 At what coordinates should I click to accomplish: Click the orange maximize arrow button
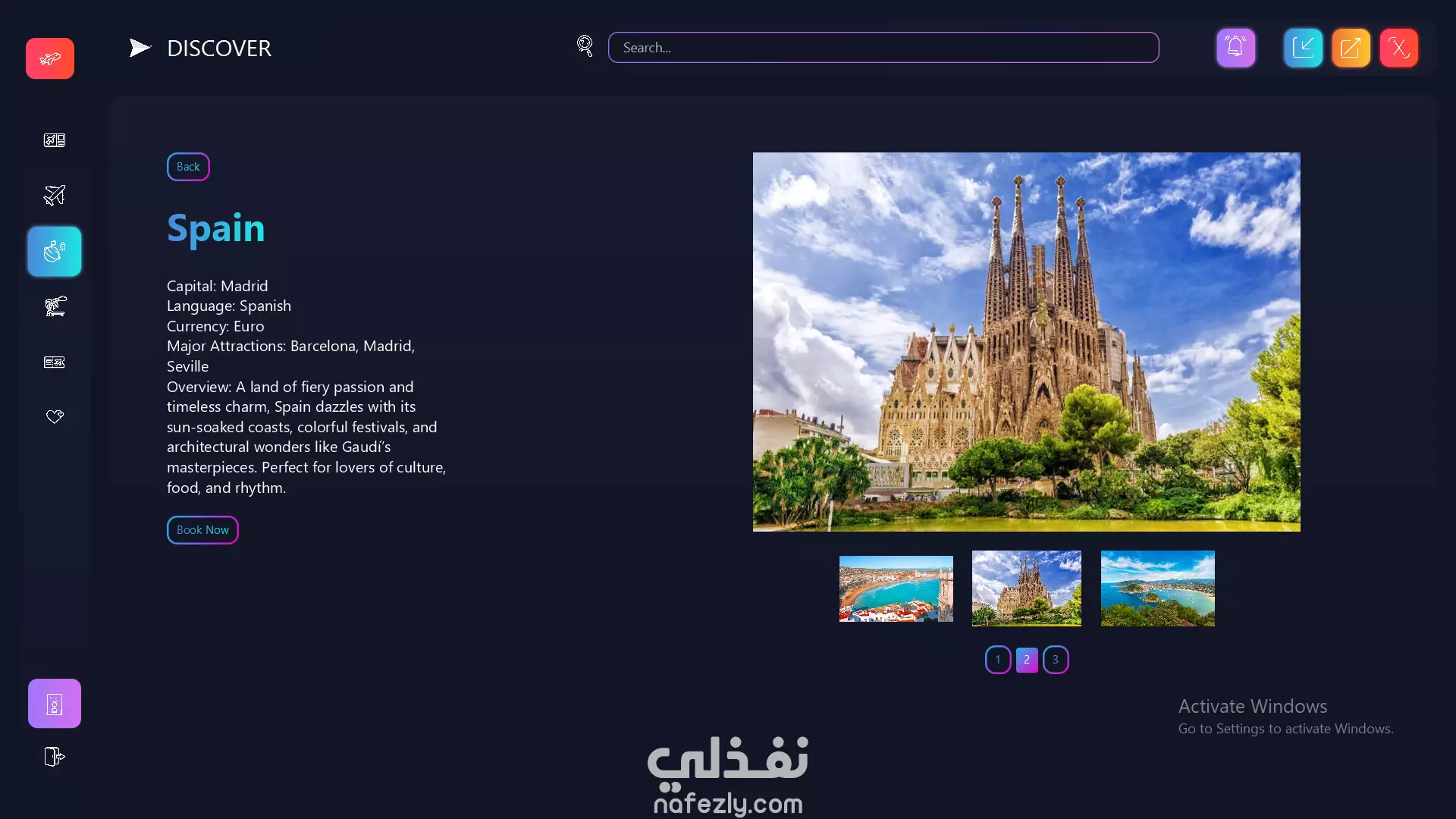coord(1351,48)
